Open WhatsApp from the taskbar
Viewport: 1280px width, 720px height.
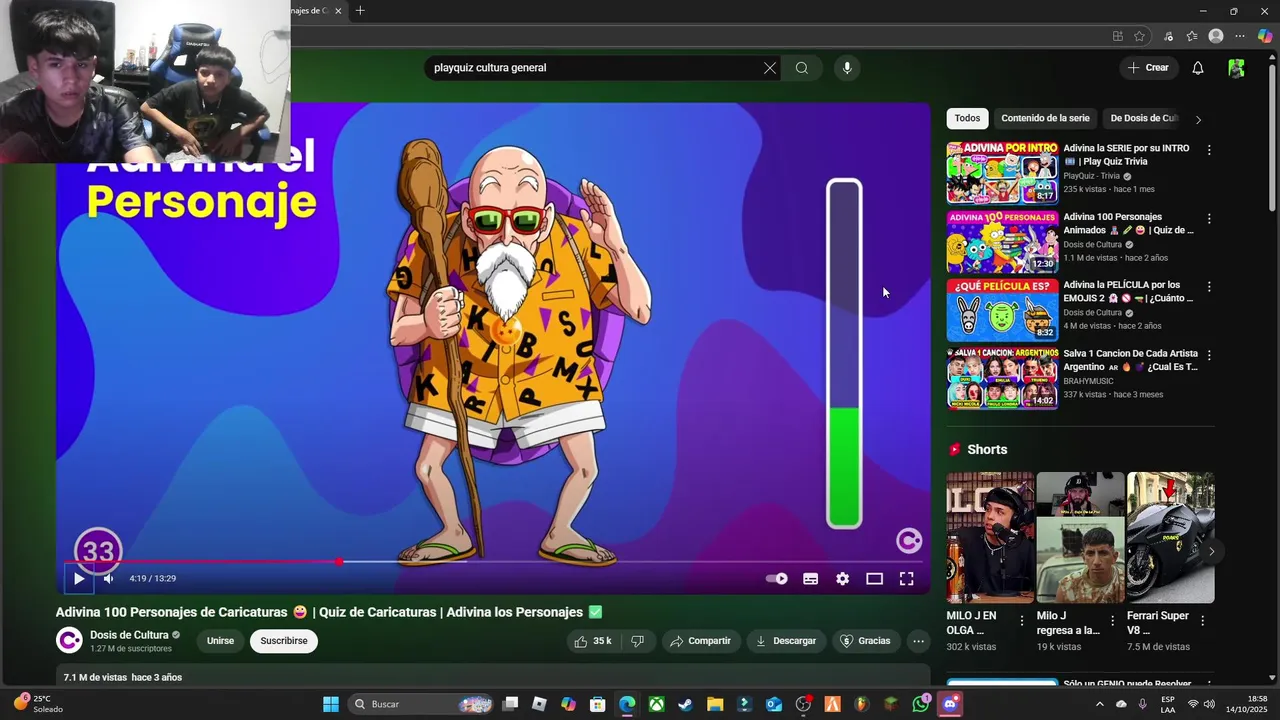pyautogui.click(x=921, y=704)
